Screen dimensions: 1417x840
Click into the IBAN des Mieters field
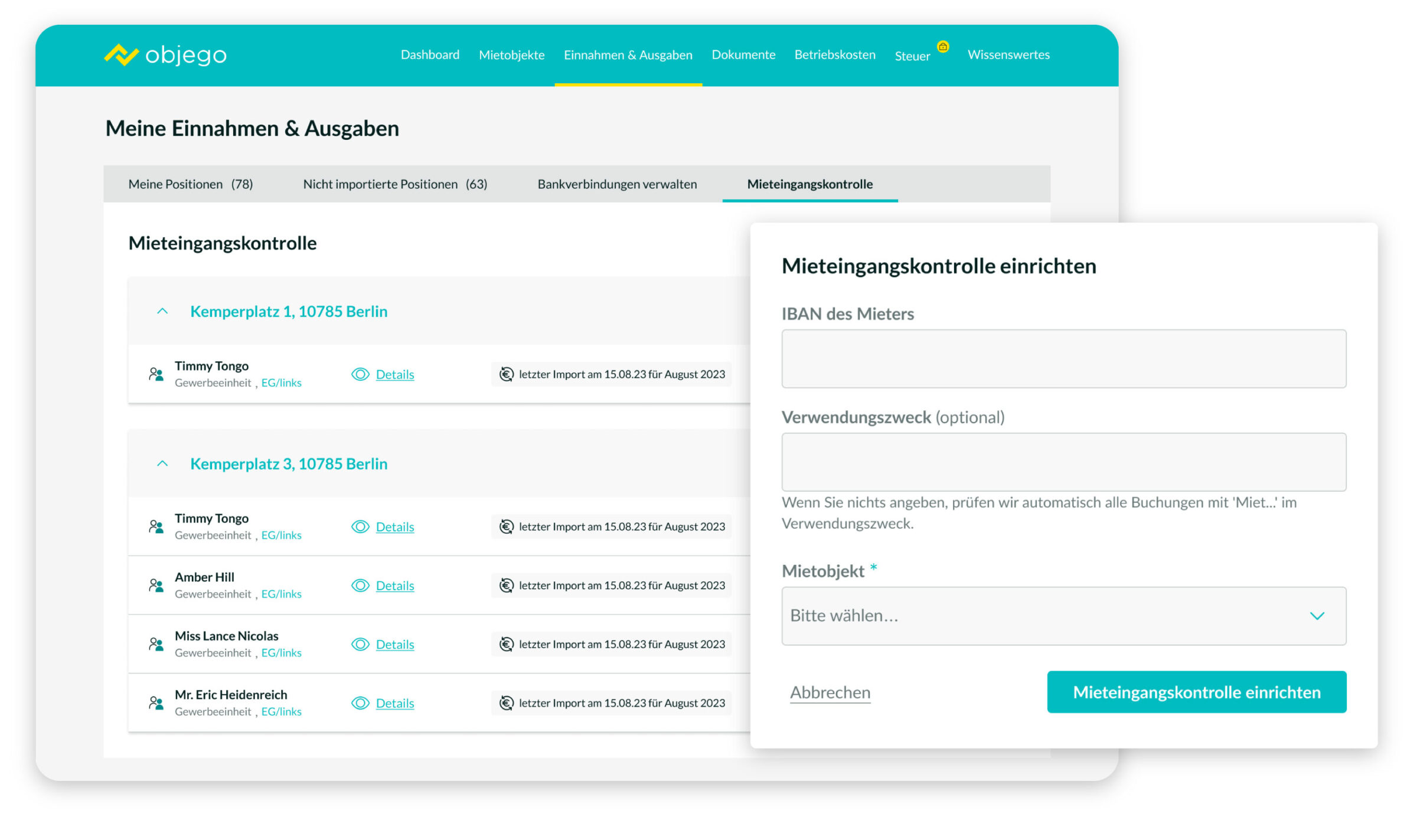tap(1063, 359)
